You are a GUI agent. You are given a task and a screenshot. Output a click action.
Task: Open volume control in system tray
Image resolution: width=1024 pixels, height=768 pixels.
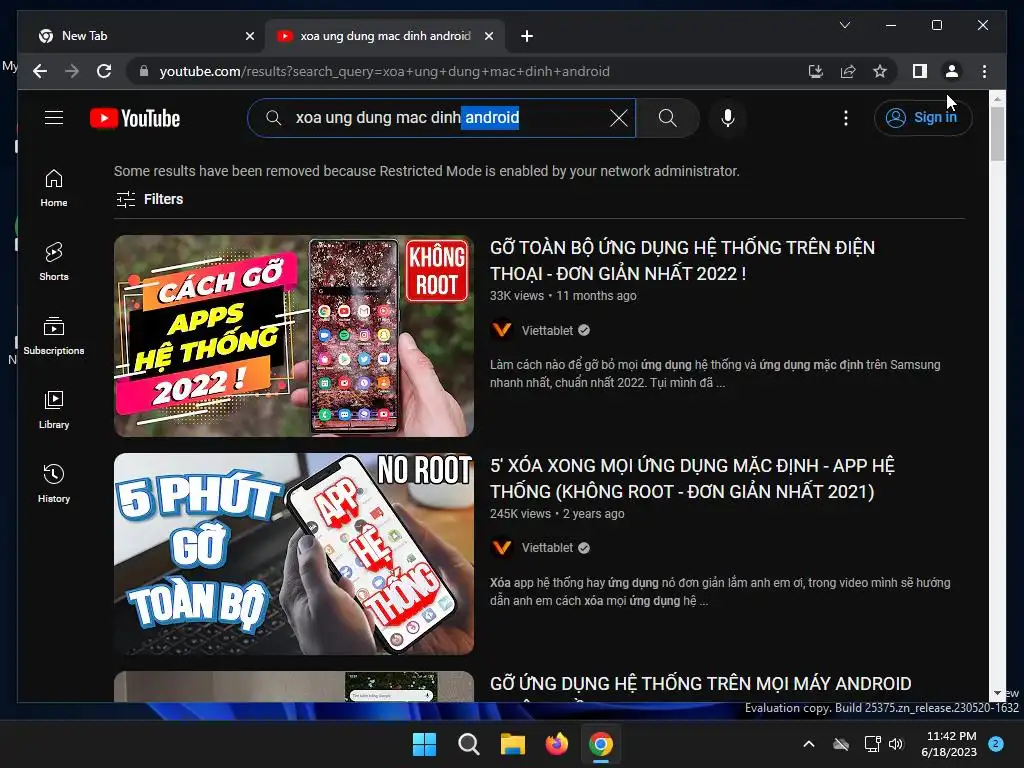[x=896, y=744]
